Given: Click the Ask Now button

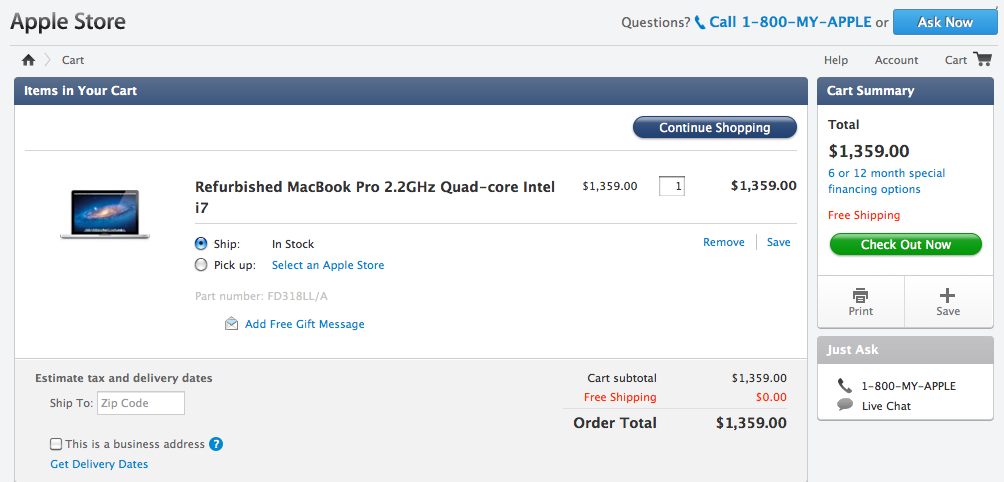Looking at the screenshot, I should click(x=944, y=22).
